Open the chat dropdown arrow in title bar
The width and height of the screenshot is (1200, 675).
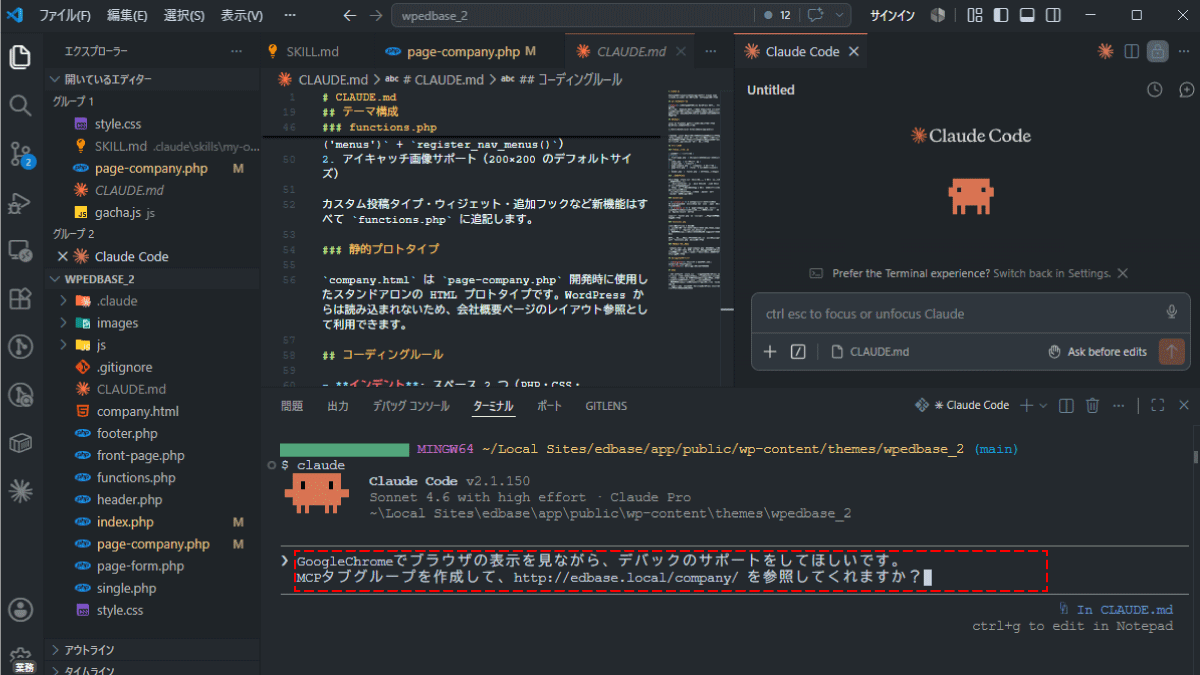pyautogui.click(x=839, y=15)
